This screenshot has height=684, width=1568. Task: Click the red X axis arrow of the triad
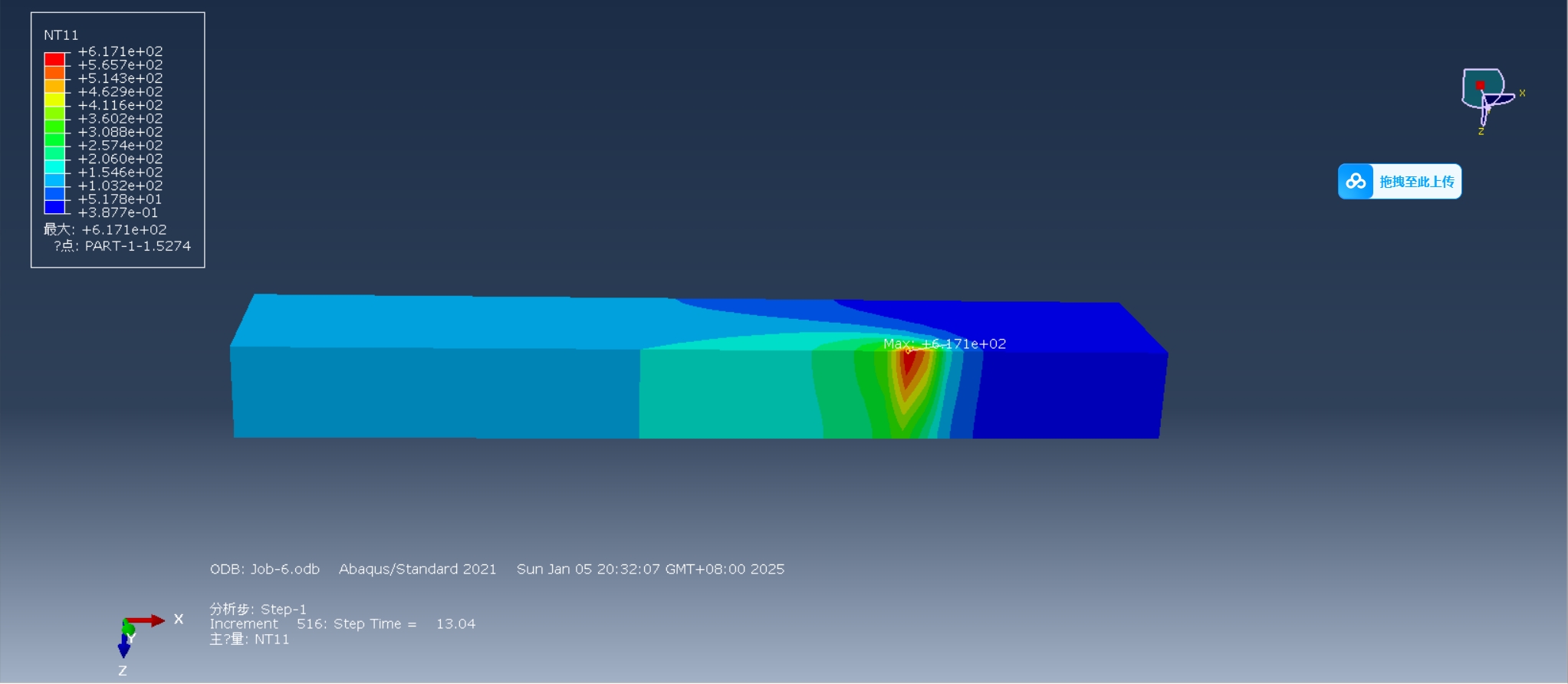pyautogui.click(x=146, y=620)
